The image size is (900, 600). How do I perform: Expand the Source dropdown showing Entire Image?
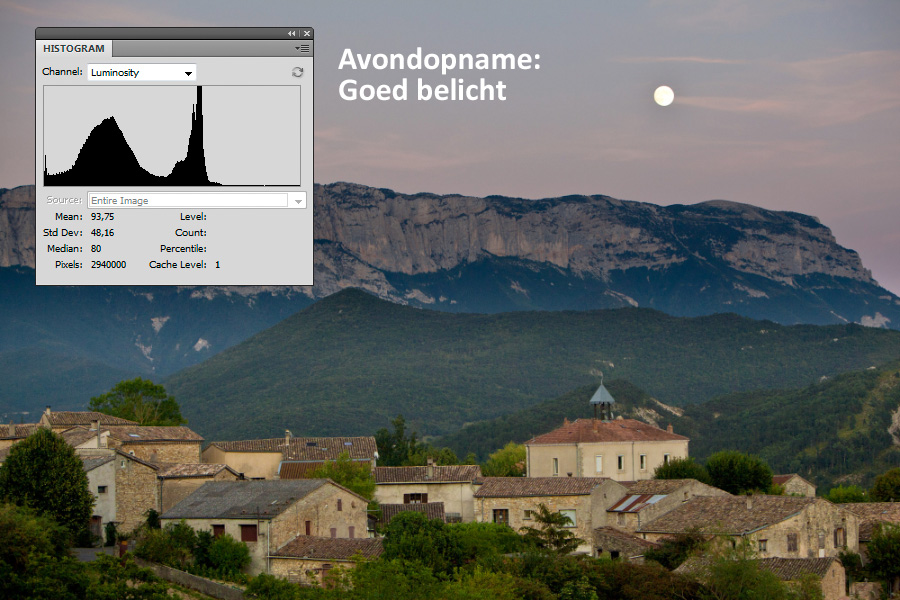(297, 200)
